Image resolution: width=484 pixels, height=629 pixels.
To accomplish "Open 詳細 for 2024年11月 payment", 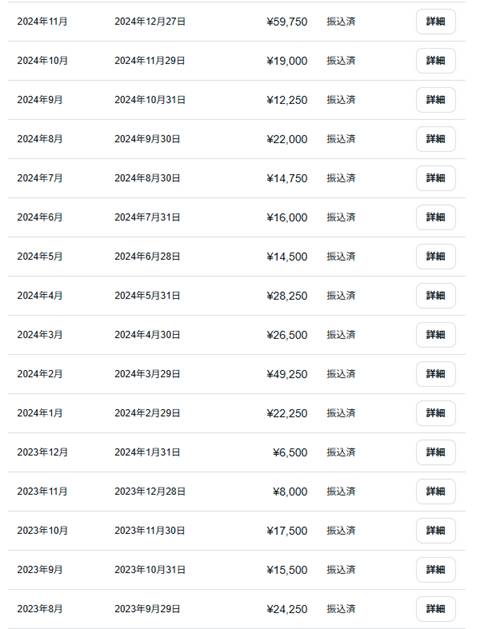I will tap(435, 22).
